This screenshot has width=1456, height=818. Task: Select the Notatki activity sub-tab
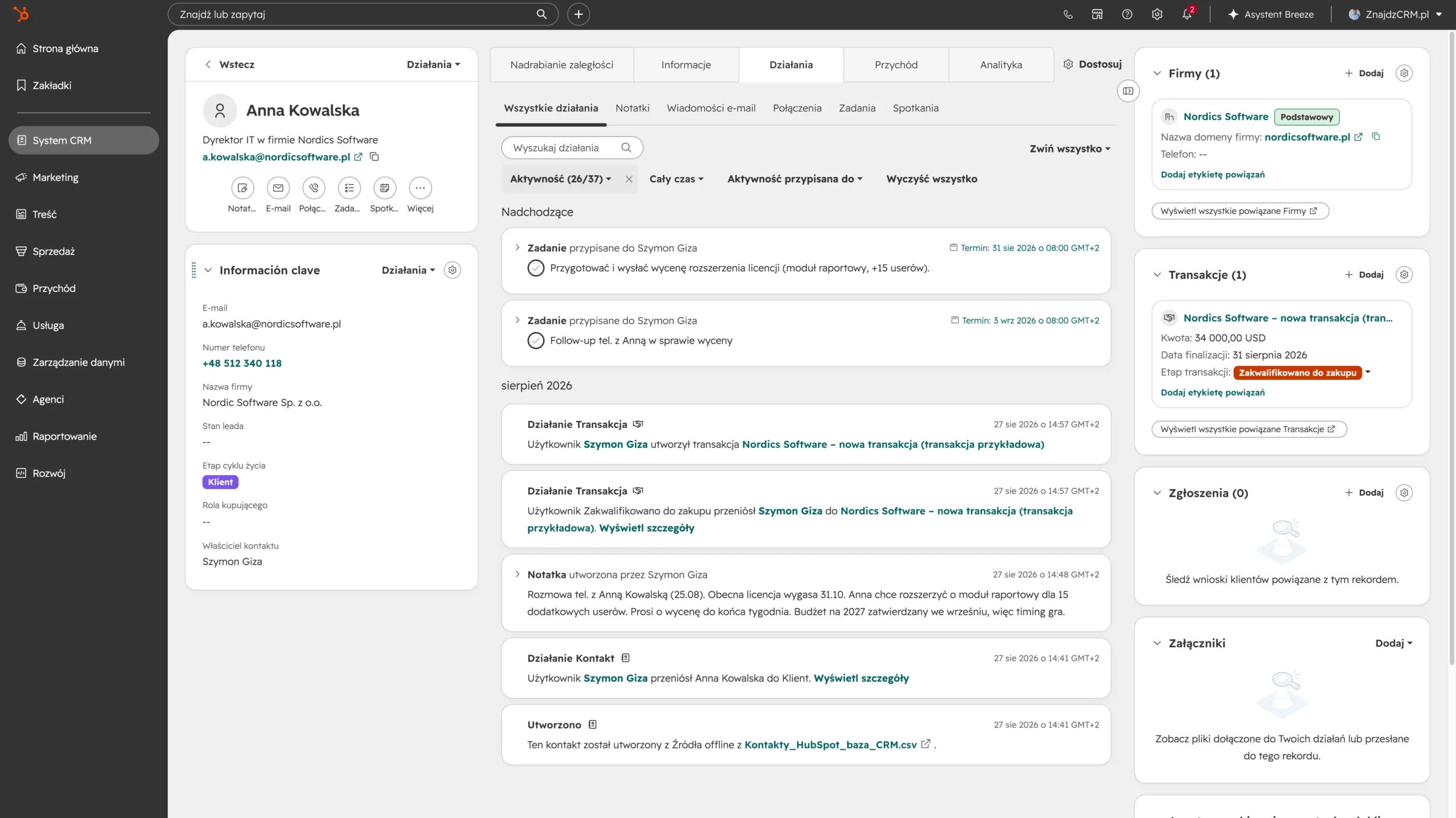pyautogui.click(x=632, y=108)
